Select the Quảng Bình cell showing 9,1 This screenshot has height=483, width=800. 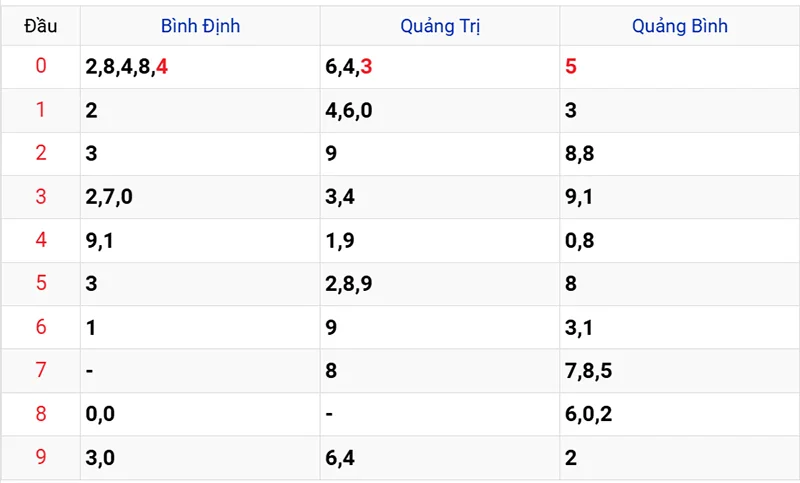[579, 197]
